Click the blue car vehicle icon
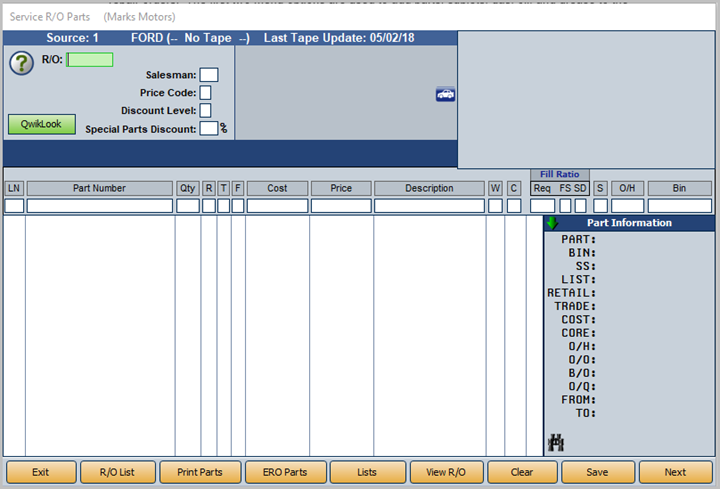 click(x=445, y=94)
